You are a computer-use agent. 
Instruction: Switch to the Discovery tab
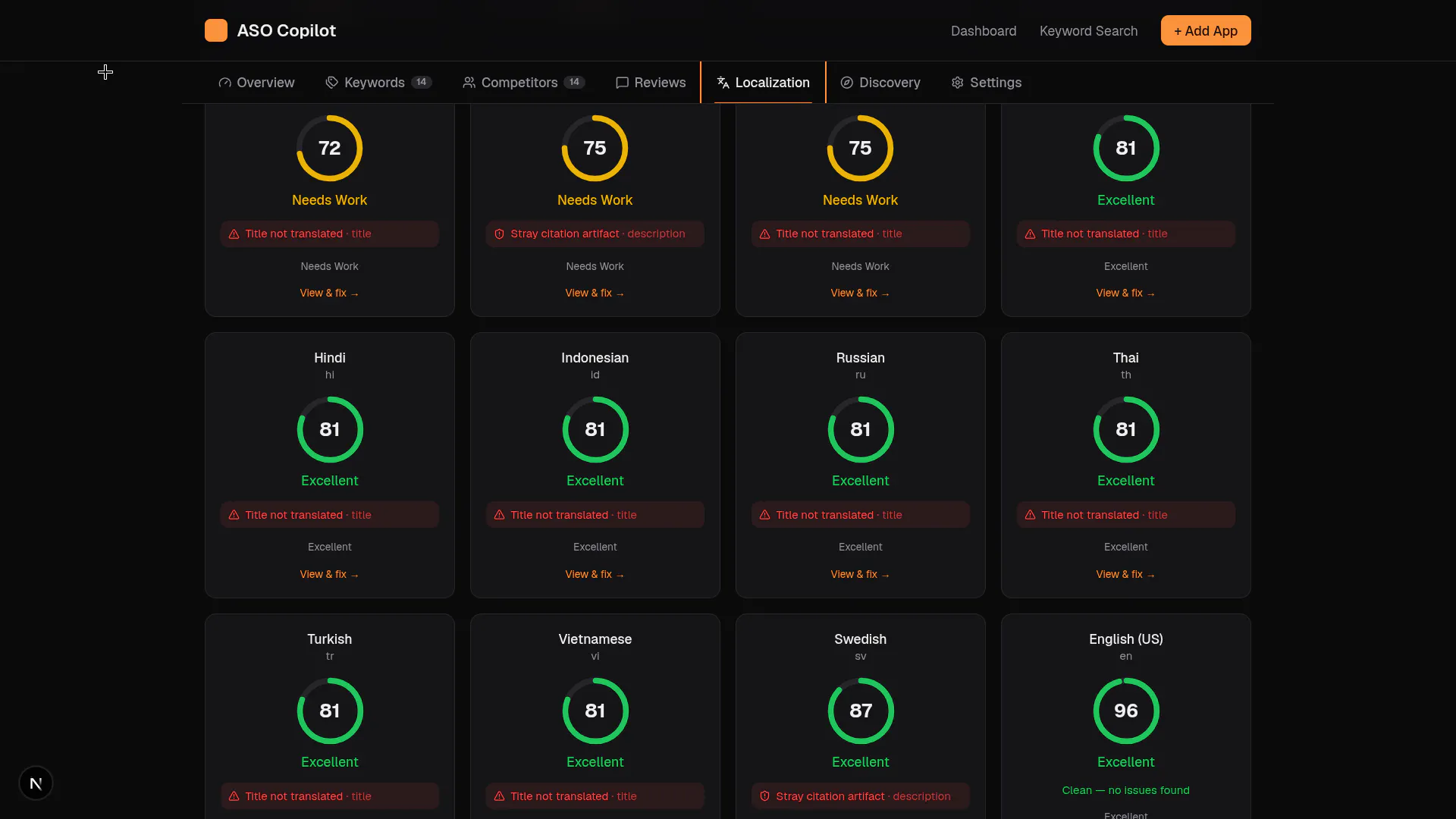(880, 83)
